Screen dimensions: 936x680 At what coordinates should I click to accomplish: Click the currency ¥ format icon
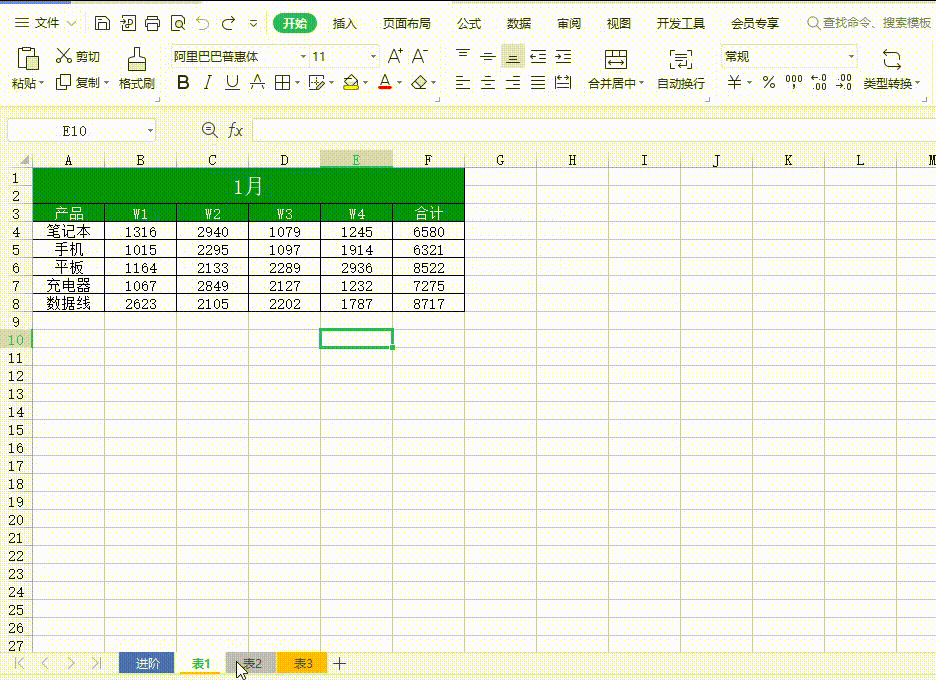[x=735, y=82]
